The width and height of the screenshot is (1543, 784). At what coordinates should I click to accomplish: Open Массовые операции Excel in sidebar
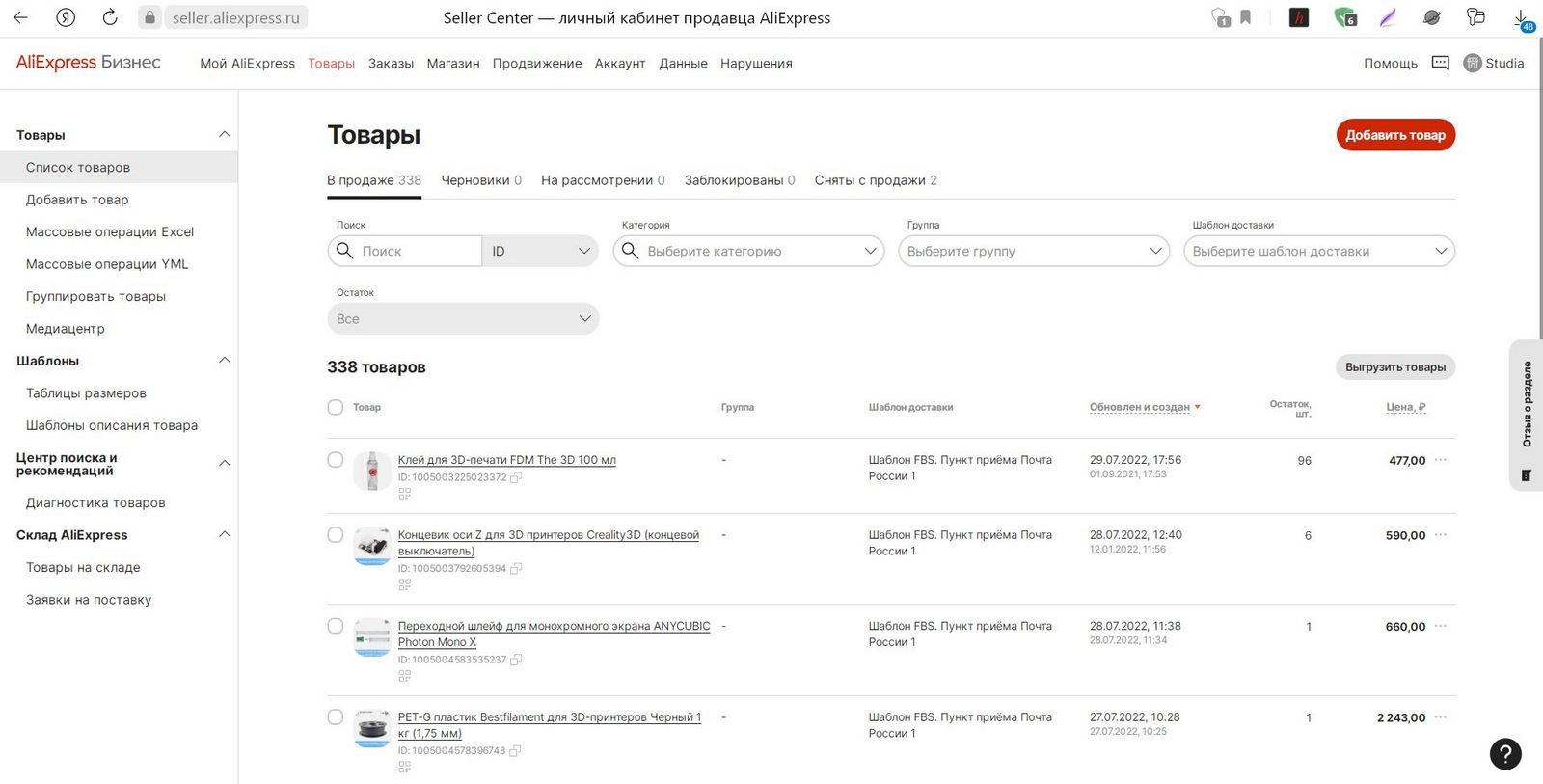tap(110, 231)
